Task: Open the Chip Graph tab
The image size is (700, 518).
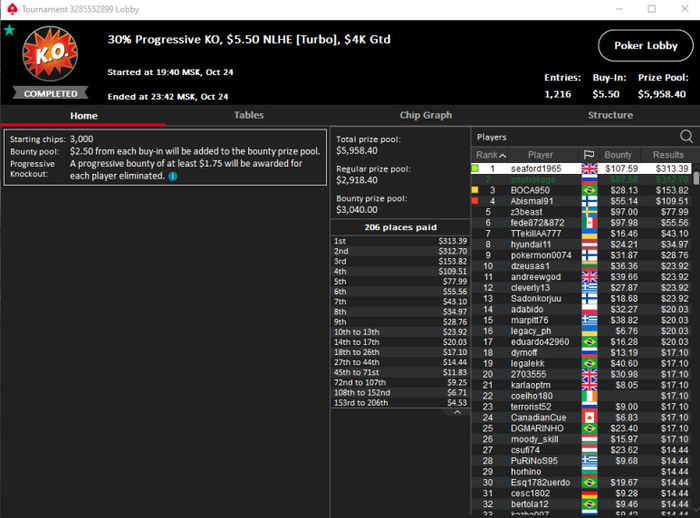Action: pyautogui.click(x=425, y=115)
